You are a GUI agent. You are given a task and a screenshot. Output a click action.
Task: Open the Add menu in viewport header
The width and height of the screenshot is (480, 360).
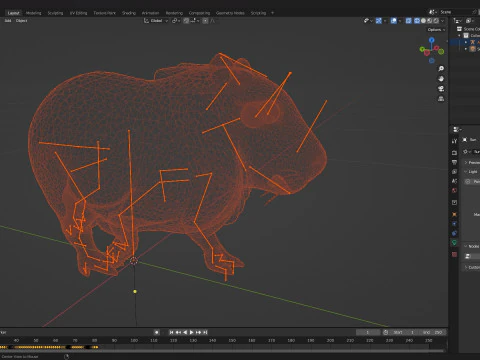pos(8,21)
